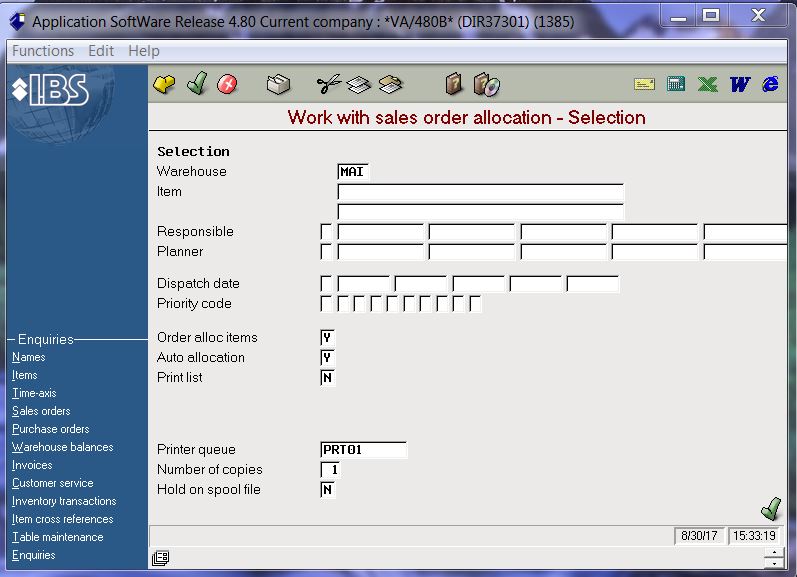Open the Purchase orders enquiry link

51,429
